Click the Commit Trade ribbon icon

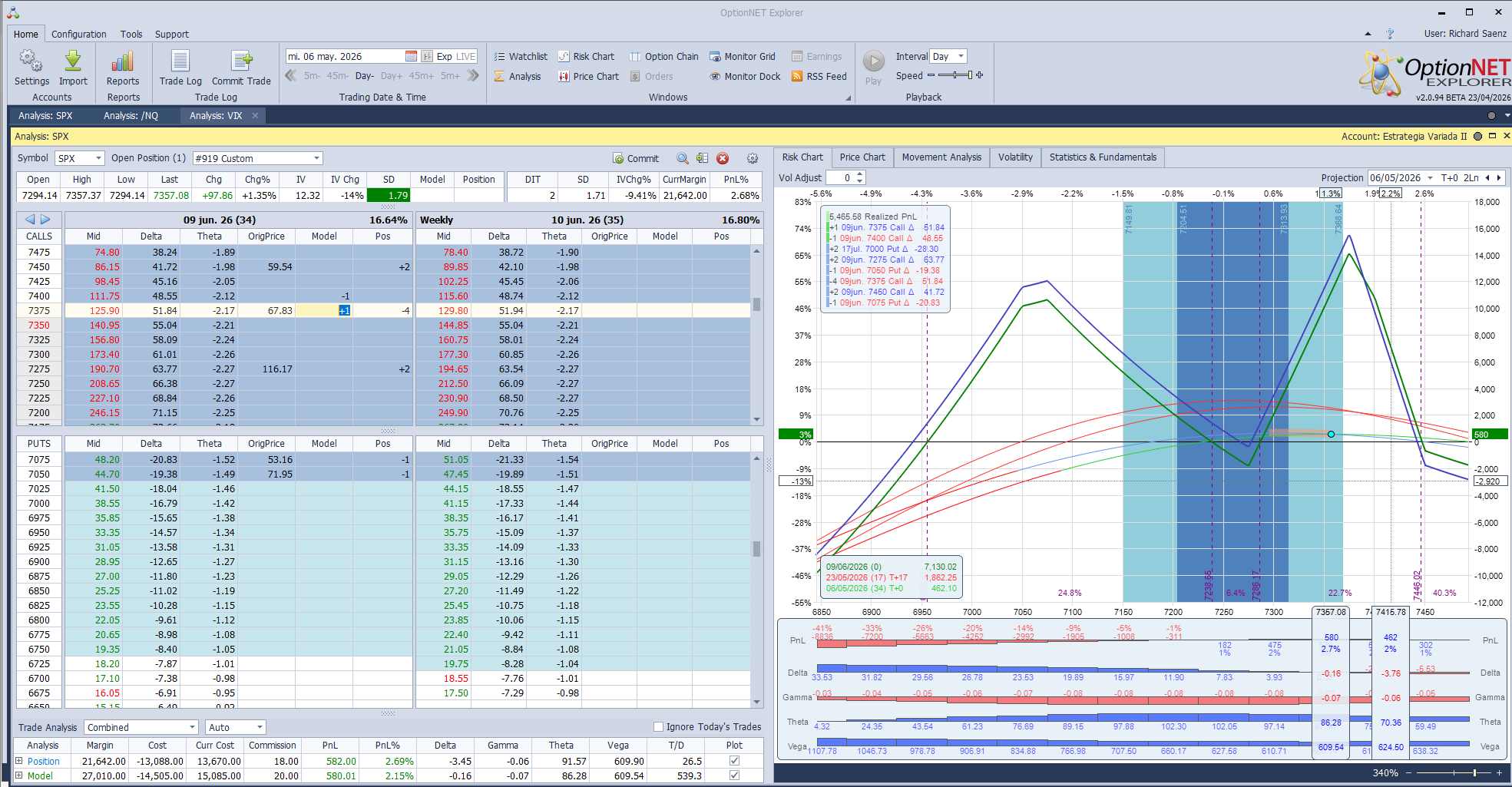[x=241, y=68]
